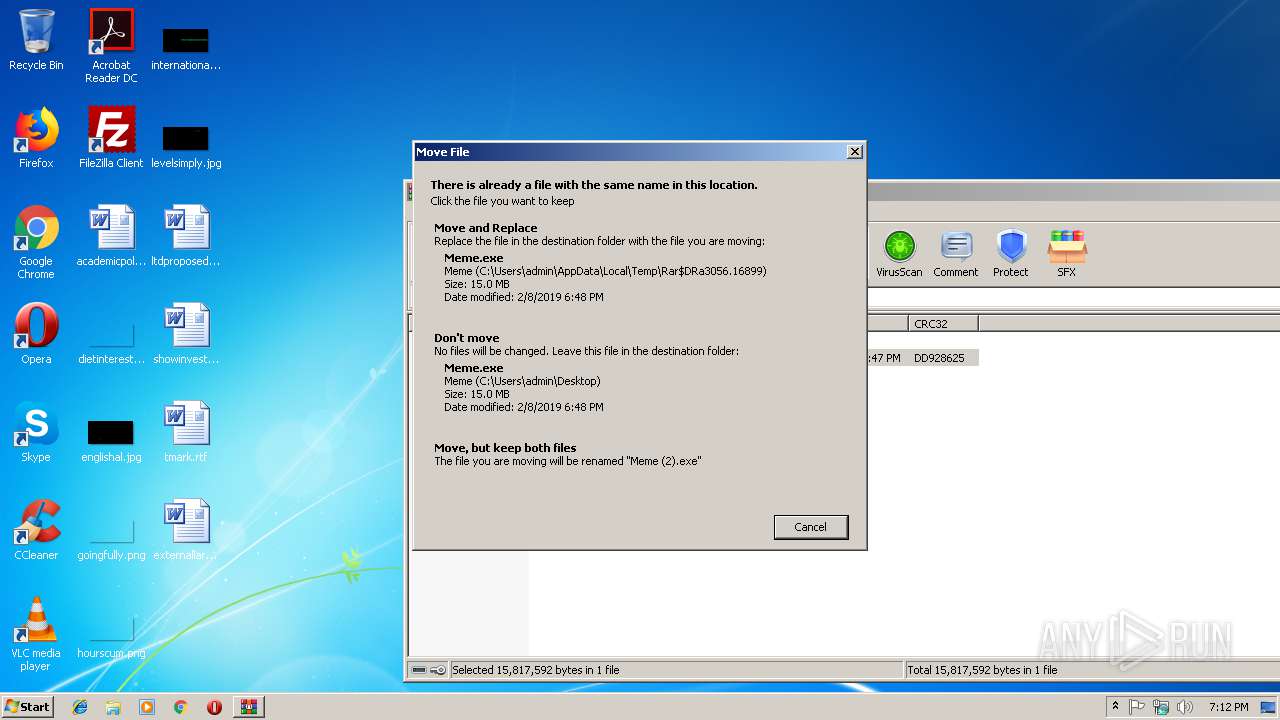Viewport: 1280px width, 720px height.
Task: Launch the SFX toolbar icon
Action: 1067,254
